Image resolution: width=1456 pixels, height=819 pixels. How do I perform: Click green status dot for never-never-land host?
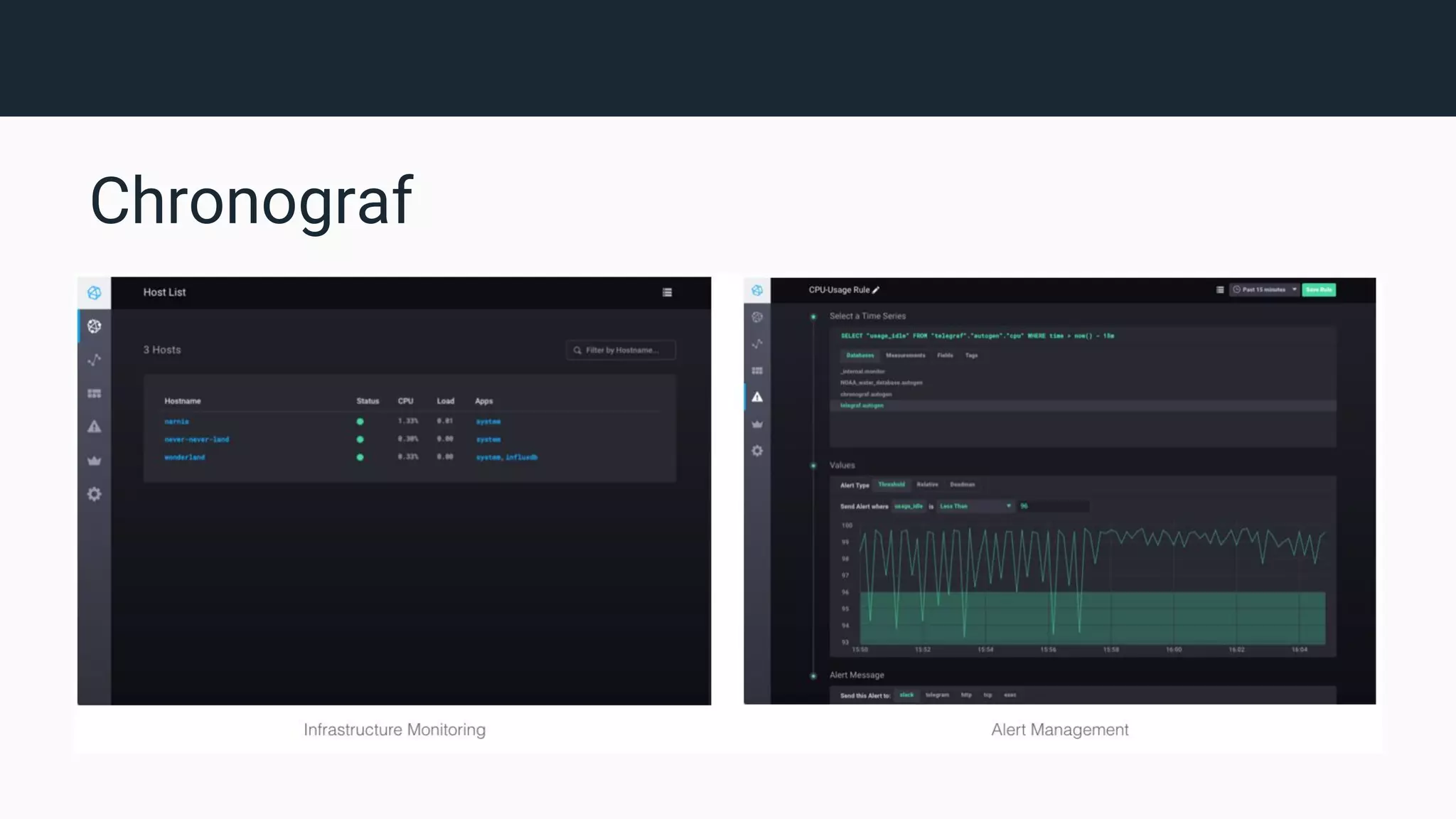tap(360, 439)
